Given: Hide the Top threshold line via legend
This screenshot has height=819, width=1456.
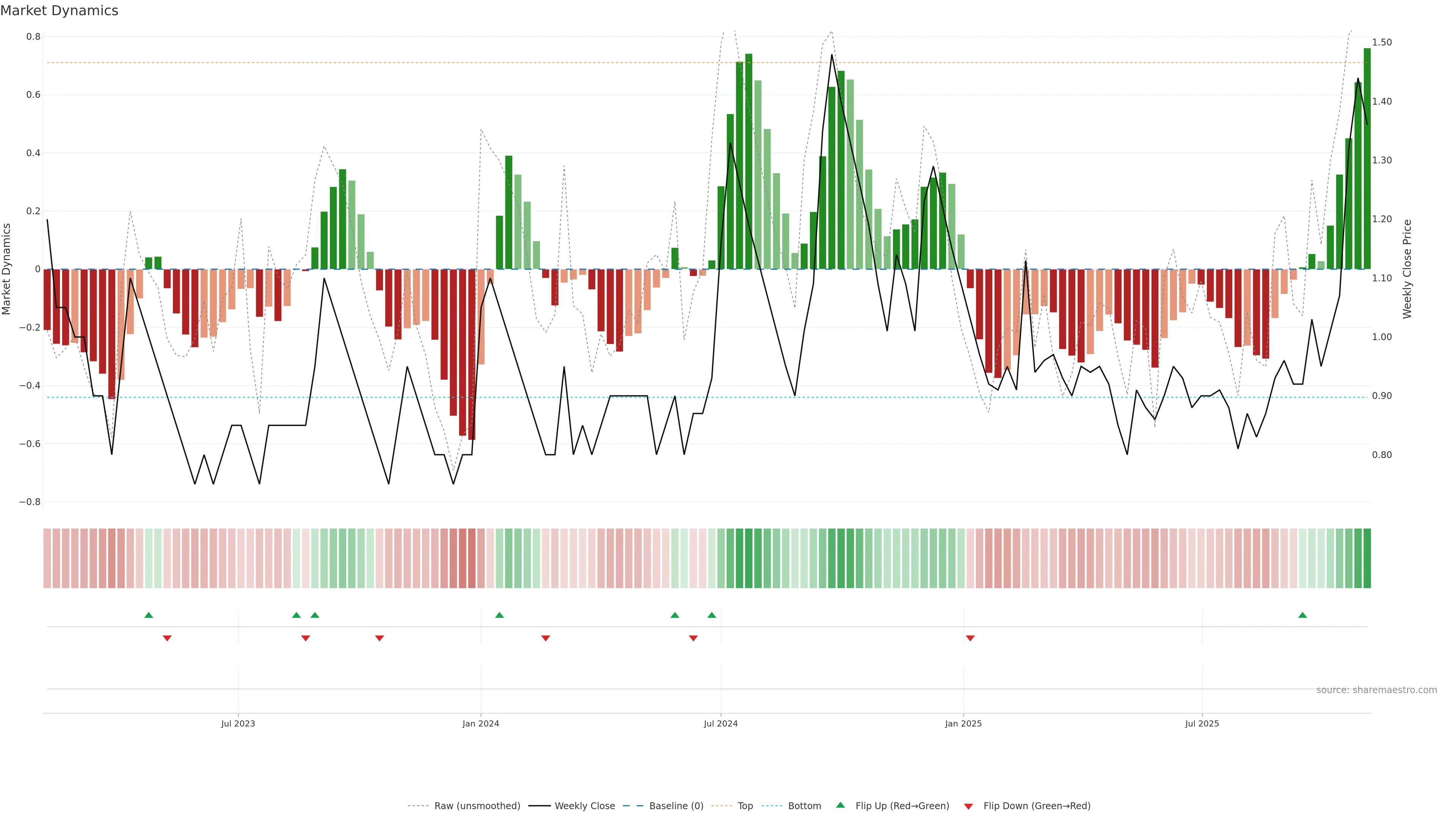Looking at the screenshot, I should pyautogui.click(x=745, y=806).
